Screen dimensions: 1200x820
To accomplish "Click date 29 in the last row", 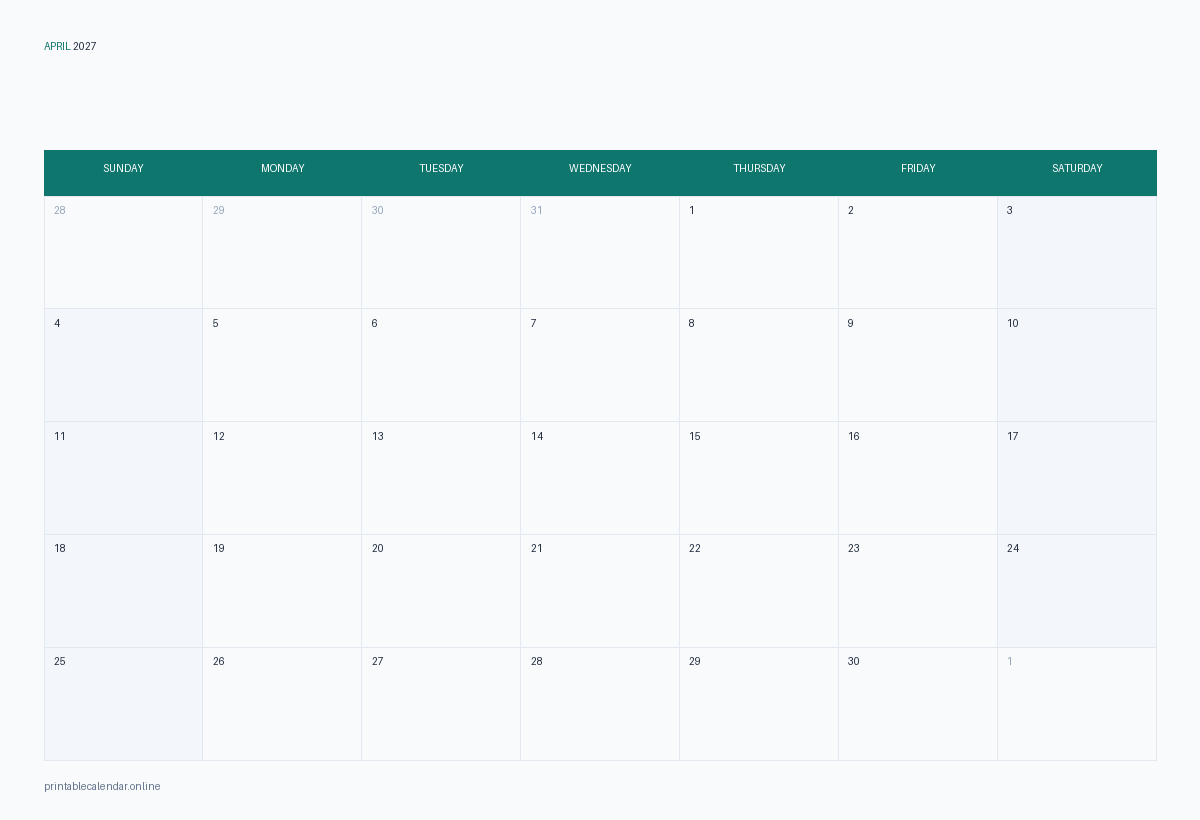I will (x=695, y=662).
